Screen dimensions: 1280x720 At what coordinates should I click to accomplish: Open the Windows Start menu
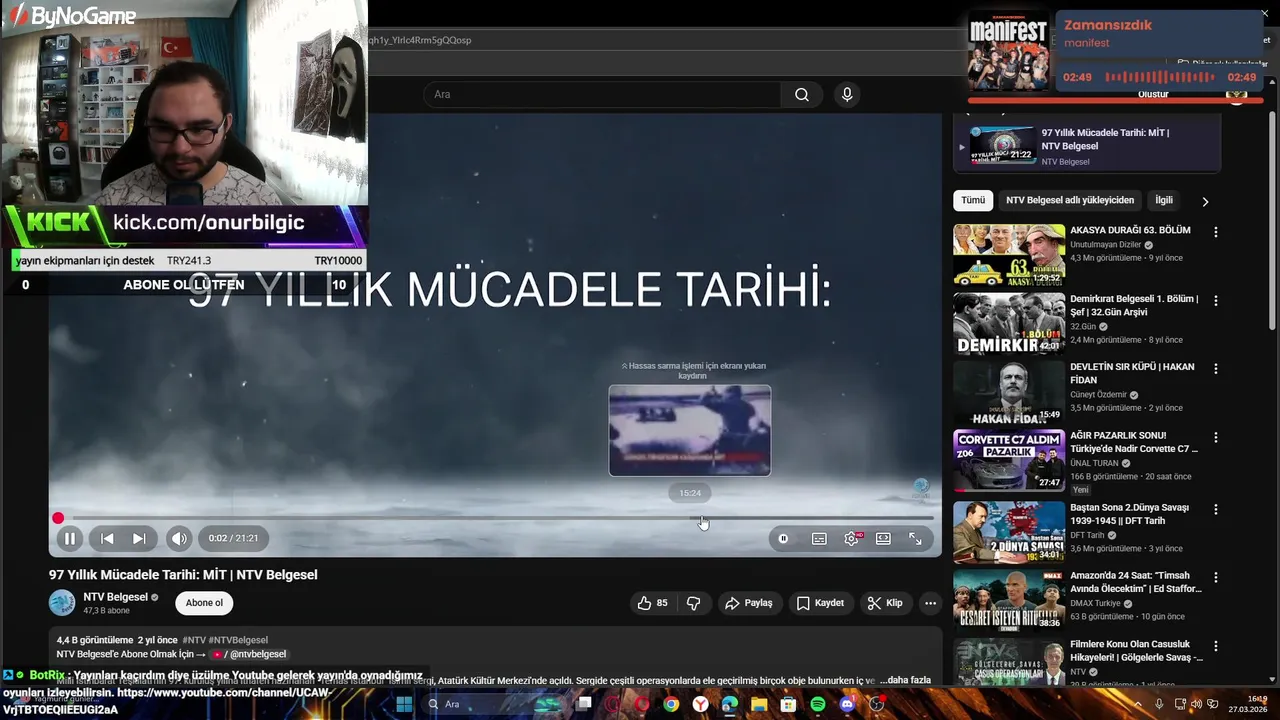[x=404, y=704]
